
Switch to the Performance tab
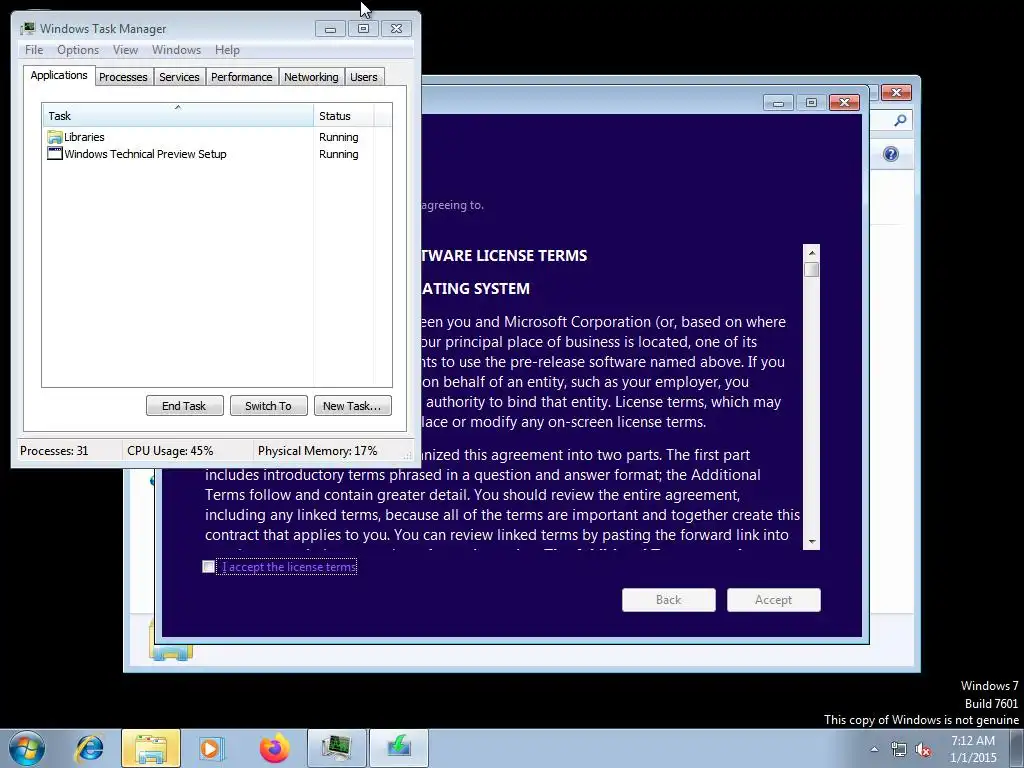click(x=242, y=77)
